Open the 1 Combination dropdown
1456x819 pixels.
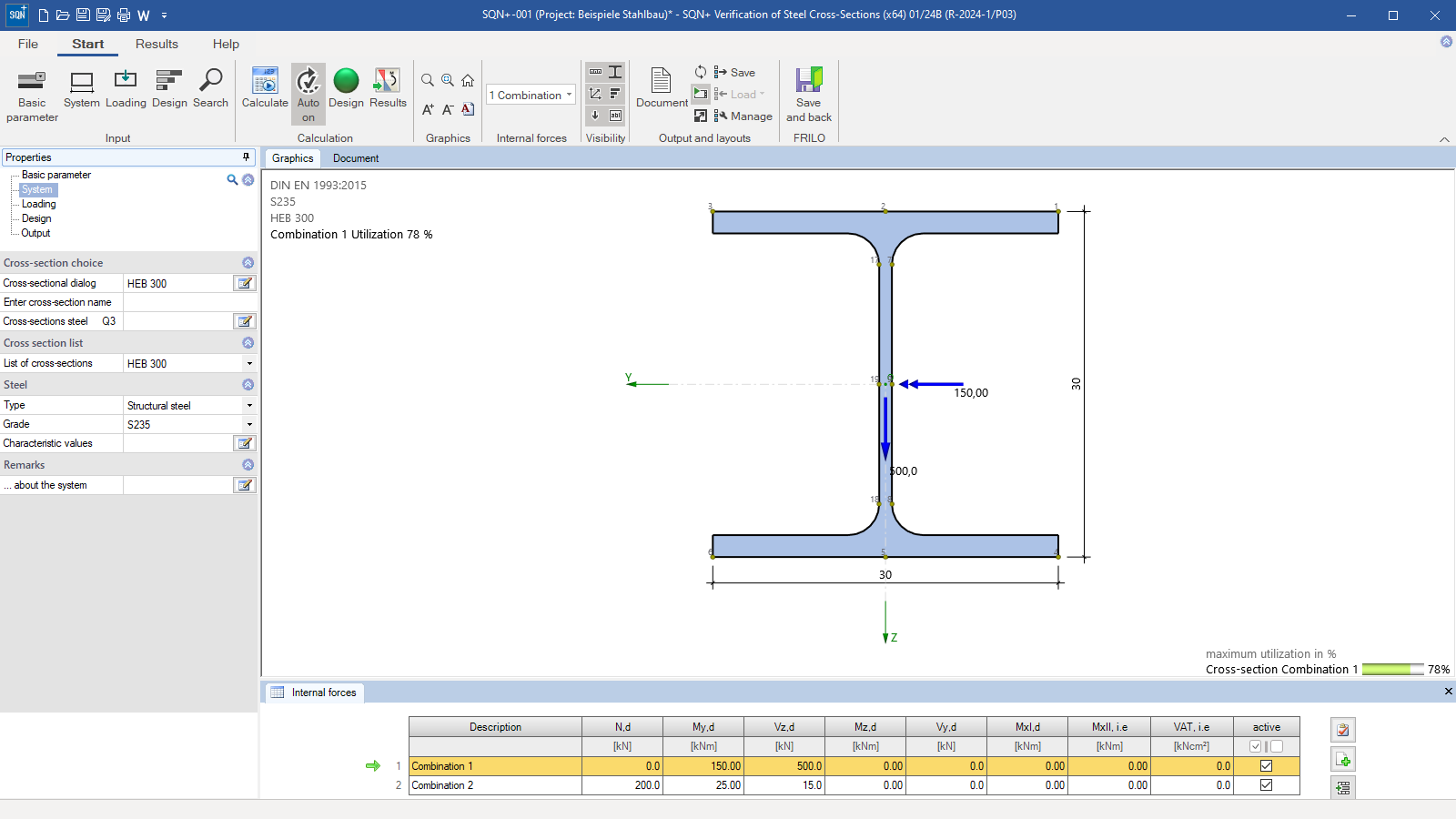tap(531, 95)
